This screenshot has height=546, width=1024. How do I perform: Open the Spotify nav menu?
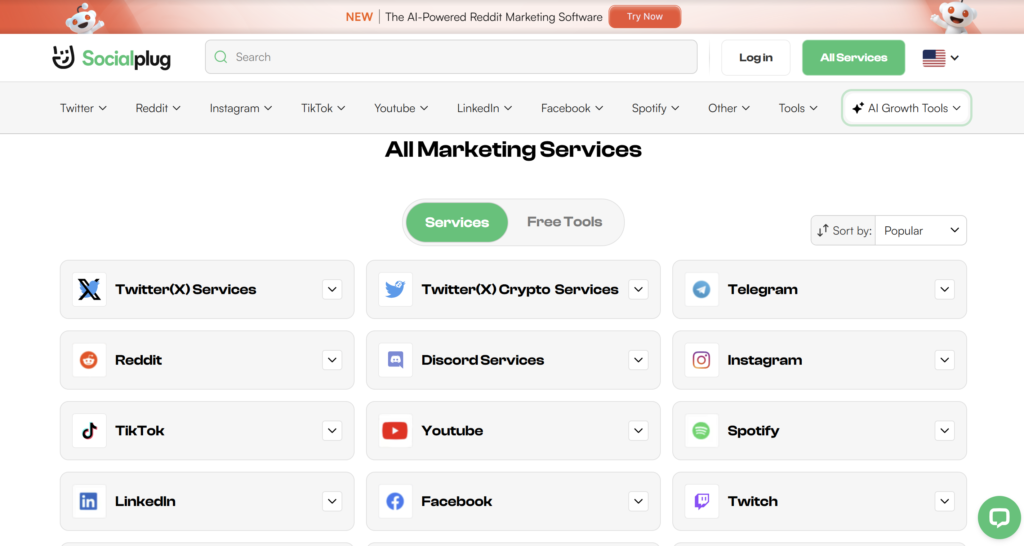click(655, 108)
